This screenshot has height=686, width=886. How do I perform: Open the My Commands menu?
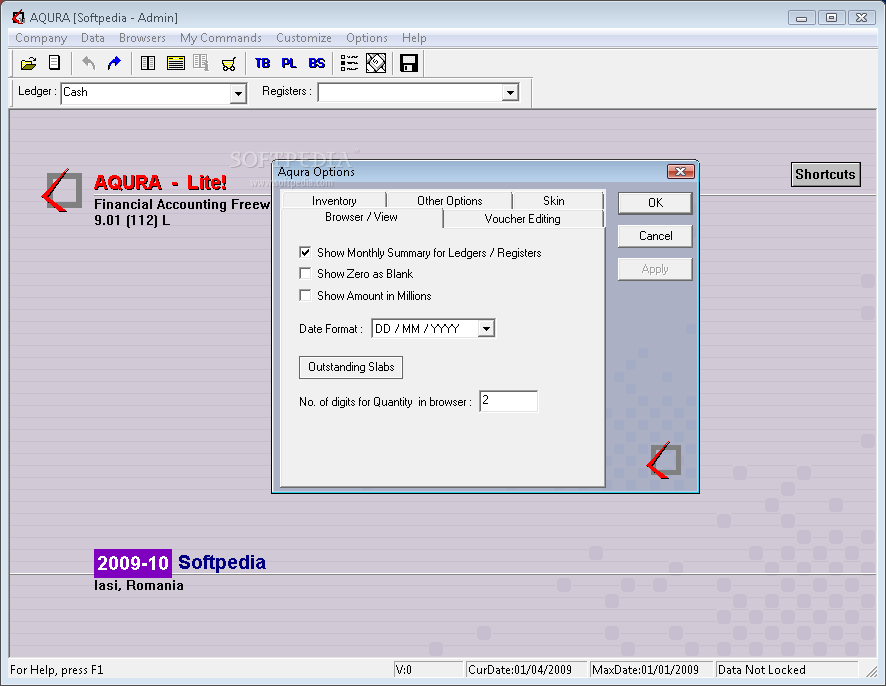coord(221,38)
